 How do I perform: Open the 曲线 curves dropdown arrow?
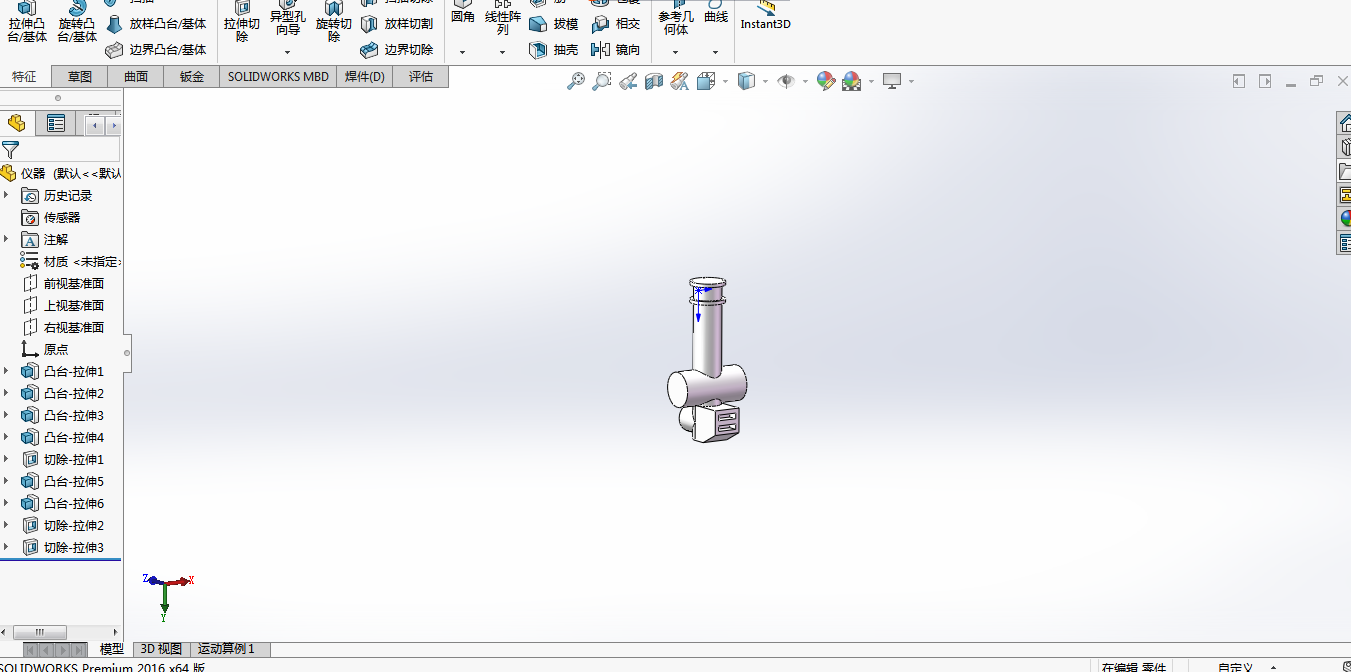point(715,52)
